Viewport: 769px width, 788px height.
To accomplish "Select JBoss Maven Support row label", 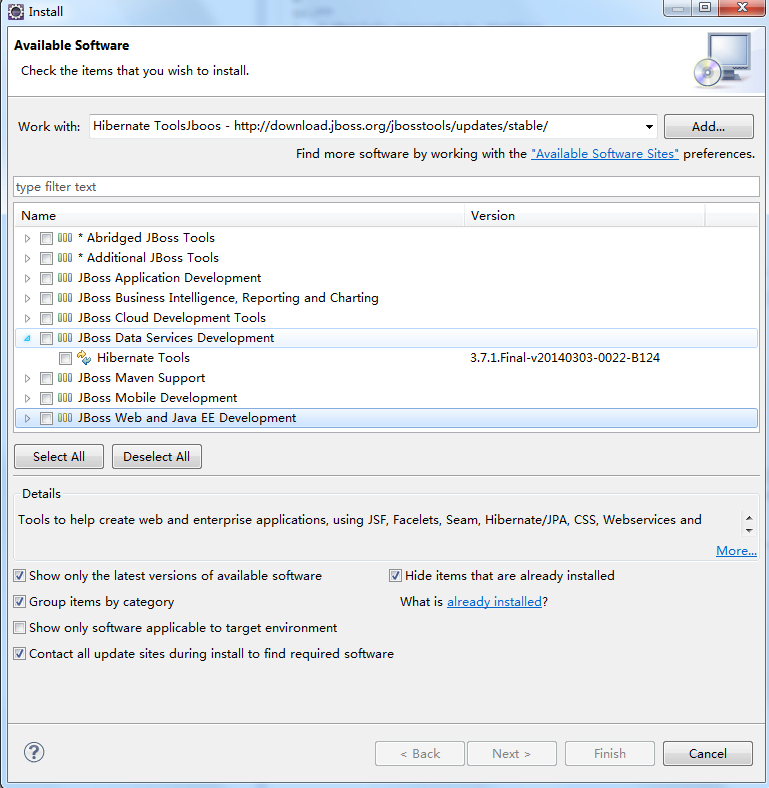I will 141,378.
